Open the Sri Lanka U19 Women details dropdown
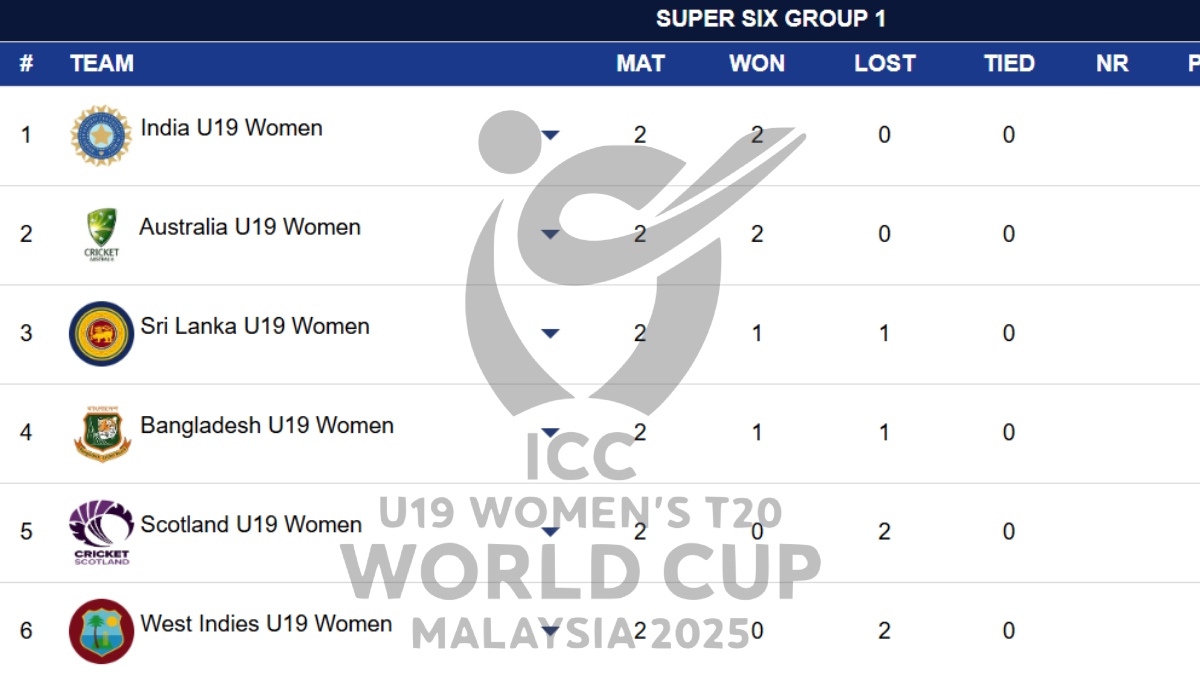Viewport: 1200px width, 675px height. click(x=550, y=333)
